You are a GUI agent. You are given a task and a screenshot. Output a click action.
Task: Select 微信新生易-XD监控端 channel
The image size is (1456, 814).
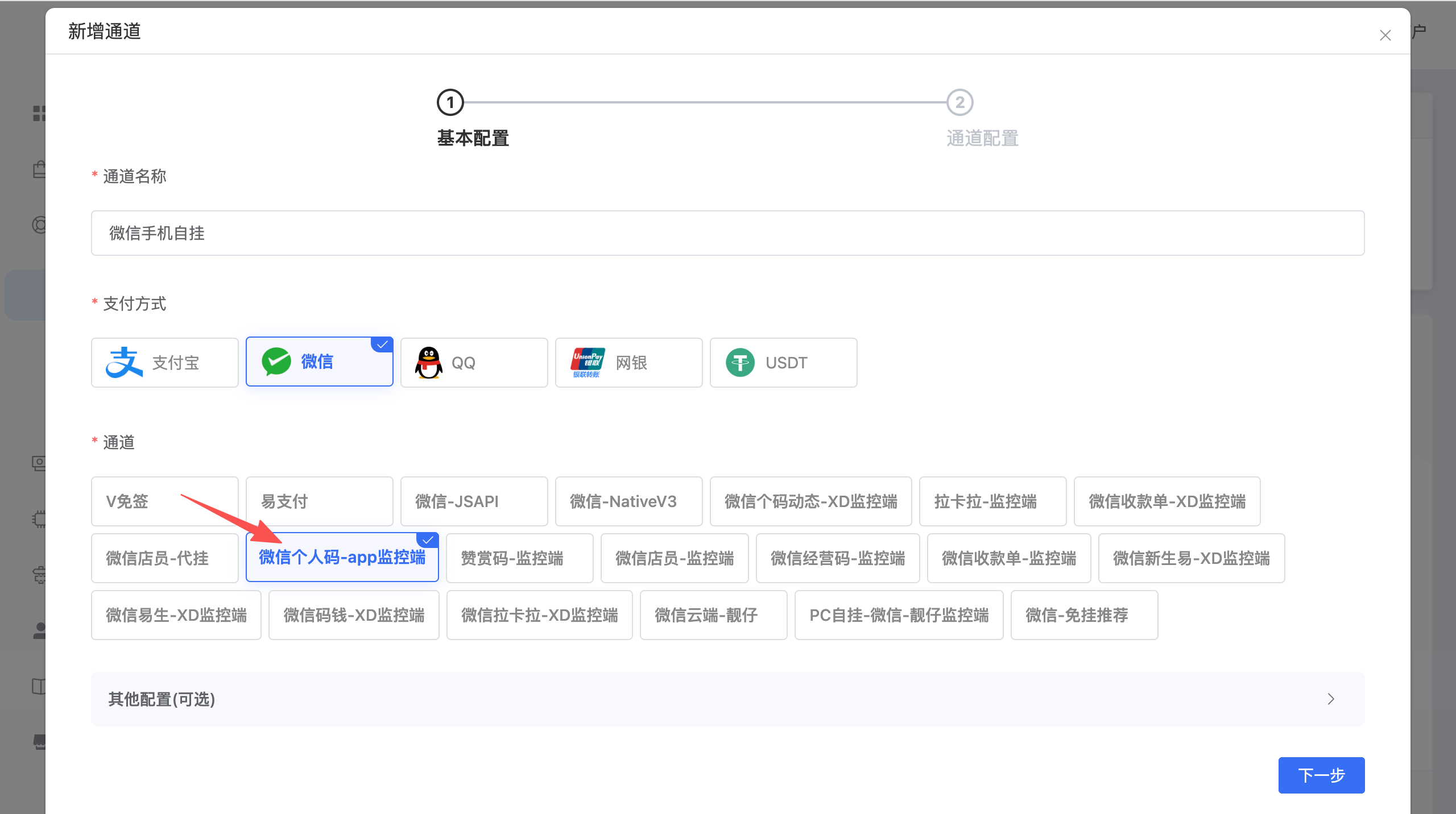pos(1192,558)
